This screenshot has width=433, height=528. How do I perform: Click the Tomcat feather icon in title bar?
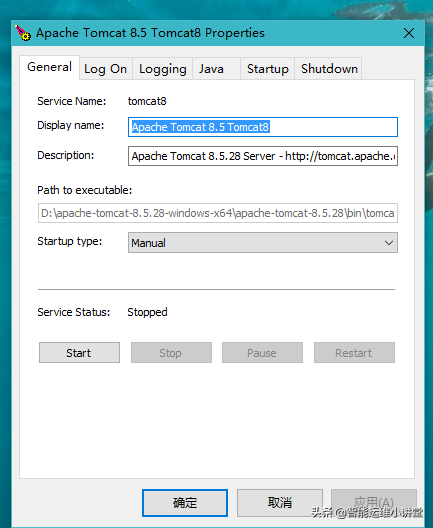point(23,33)
